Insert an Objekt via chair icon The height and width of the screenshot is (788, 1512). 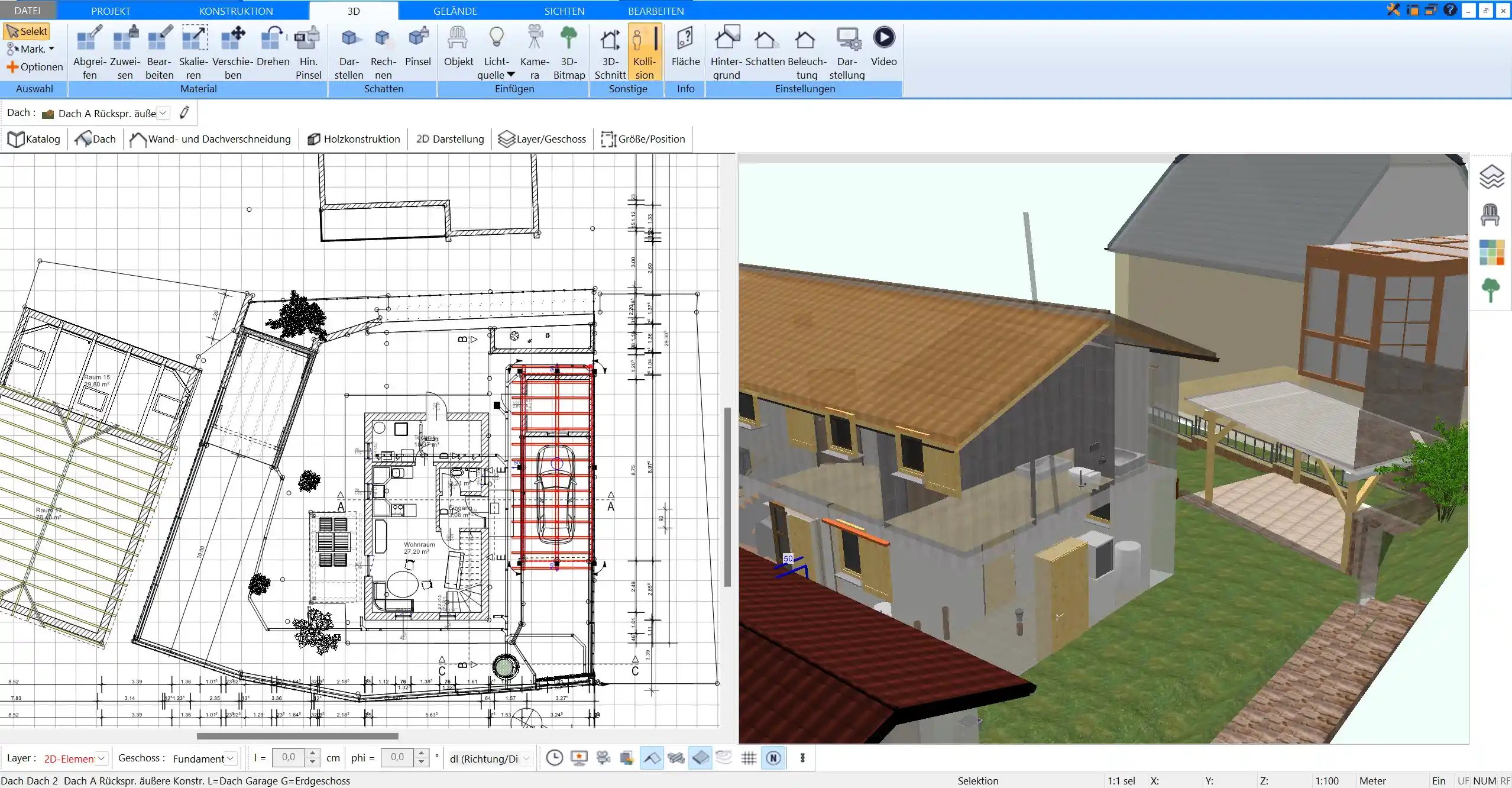[458, 46]
